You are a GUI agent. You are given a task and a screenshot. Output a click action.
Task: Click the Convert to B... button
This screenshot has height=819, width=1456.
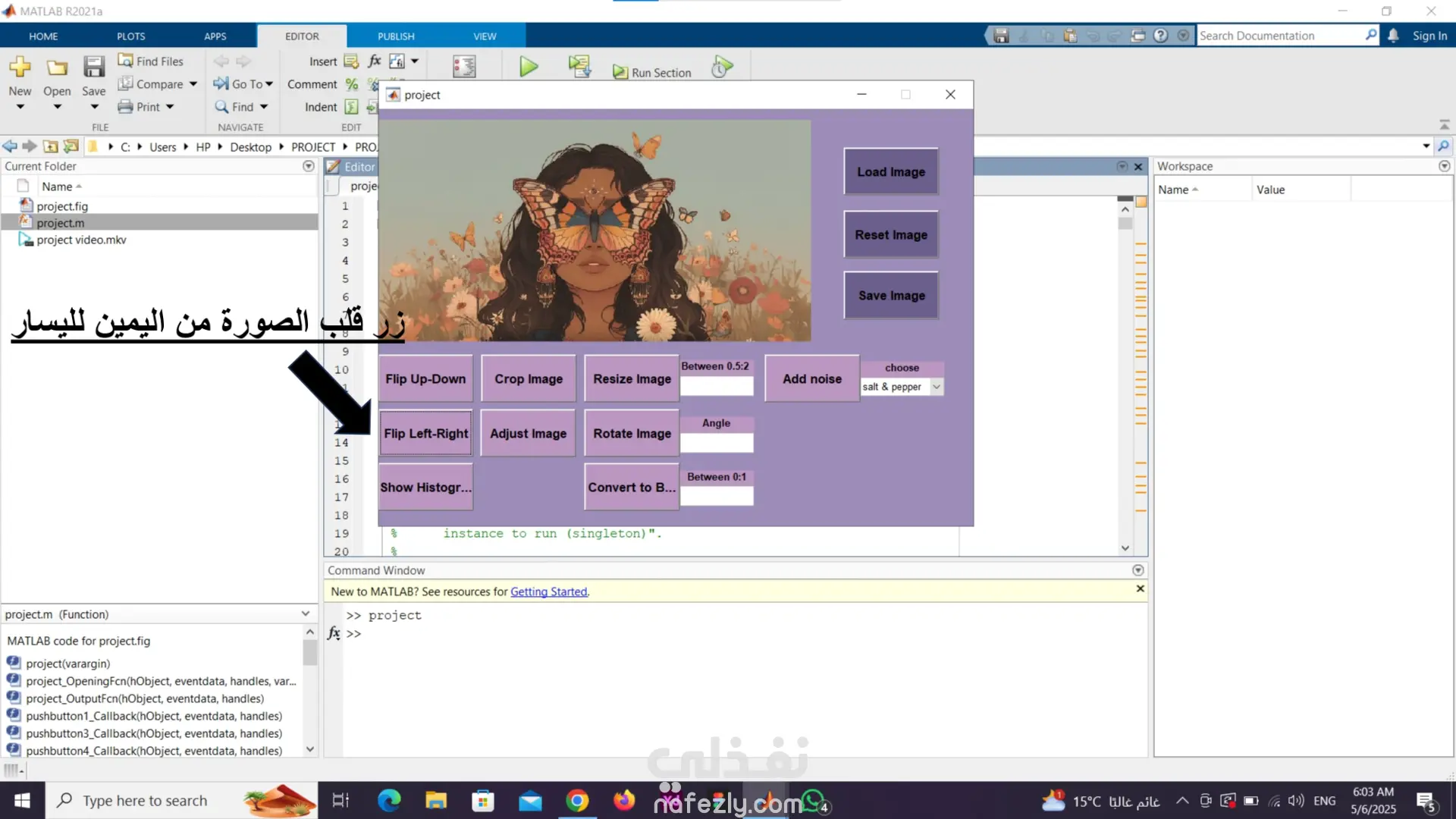click(x=632, y=487)
